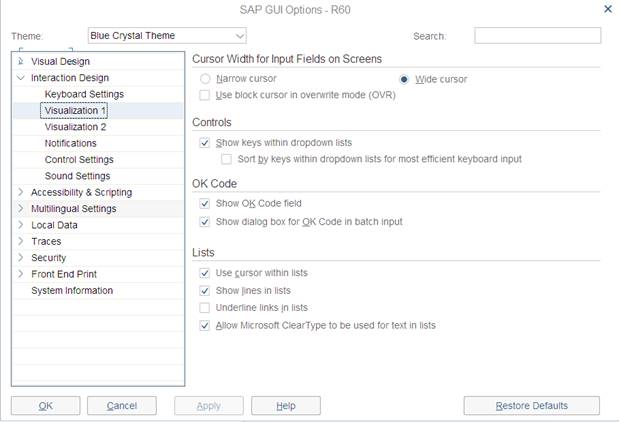Close the SAP GUI Options dialog
Image resolution: width=619 pixels, height=422 pixels.
coord(608,9)
